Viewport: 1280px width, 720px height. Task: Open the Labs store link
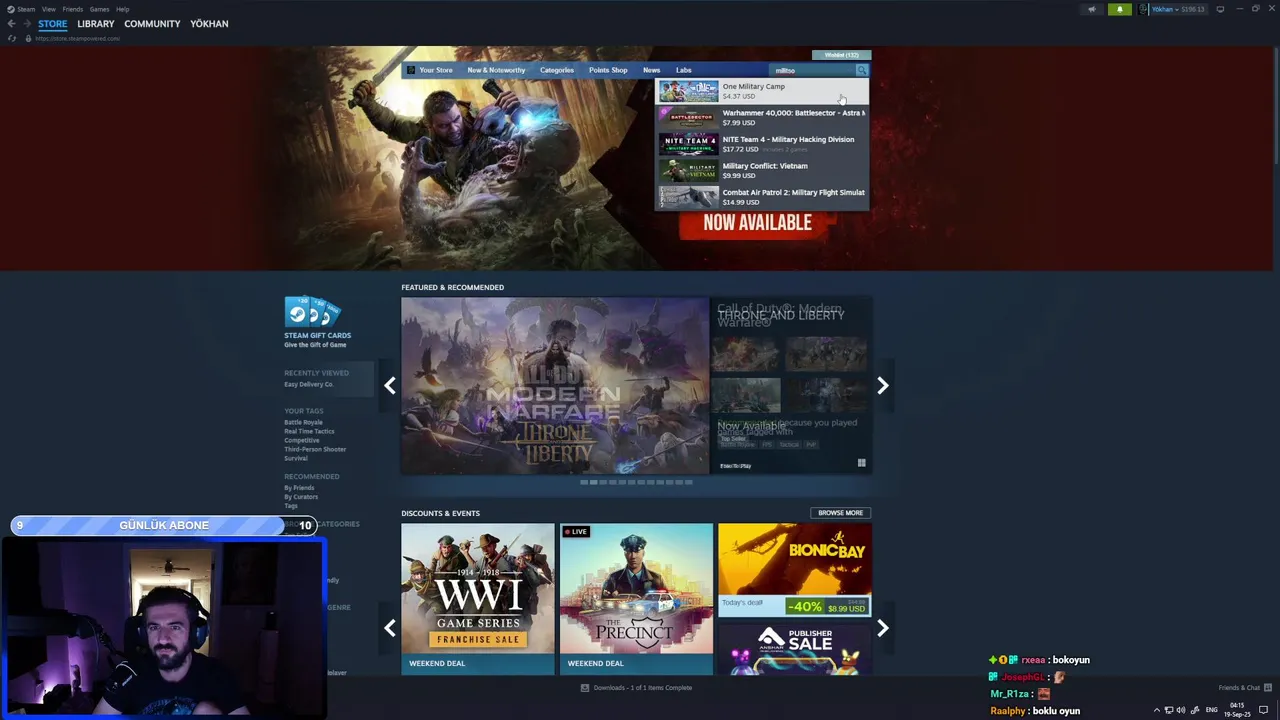click(683, 70)
